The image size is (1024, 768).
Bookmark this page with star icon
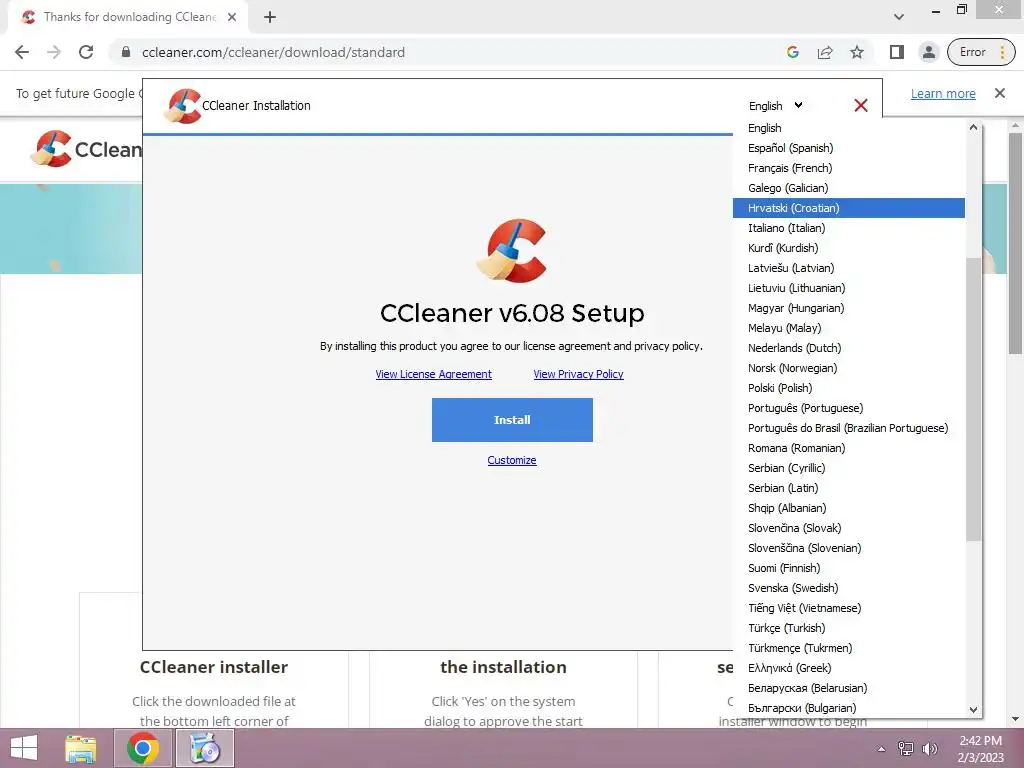tap(857, 52)
